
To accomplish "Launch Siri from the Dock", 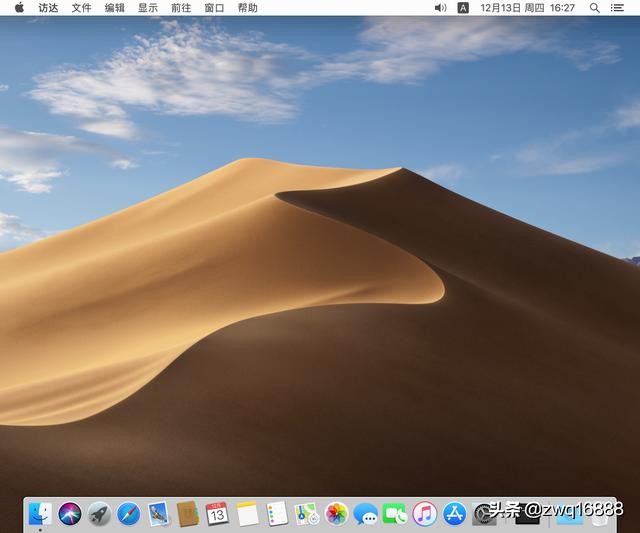I will (70, 514).
